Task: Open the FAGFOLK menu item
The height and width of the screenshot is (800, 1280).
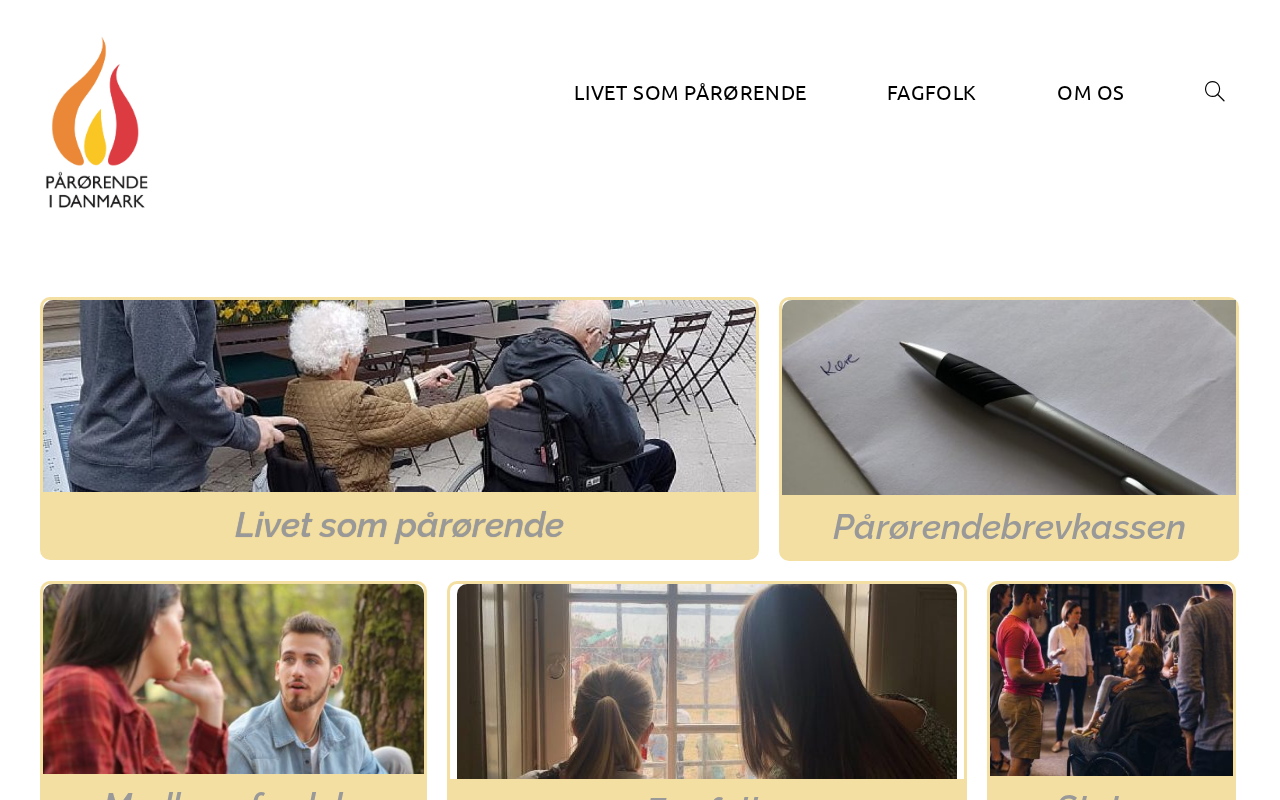Action: 931,93
